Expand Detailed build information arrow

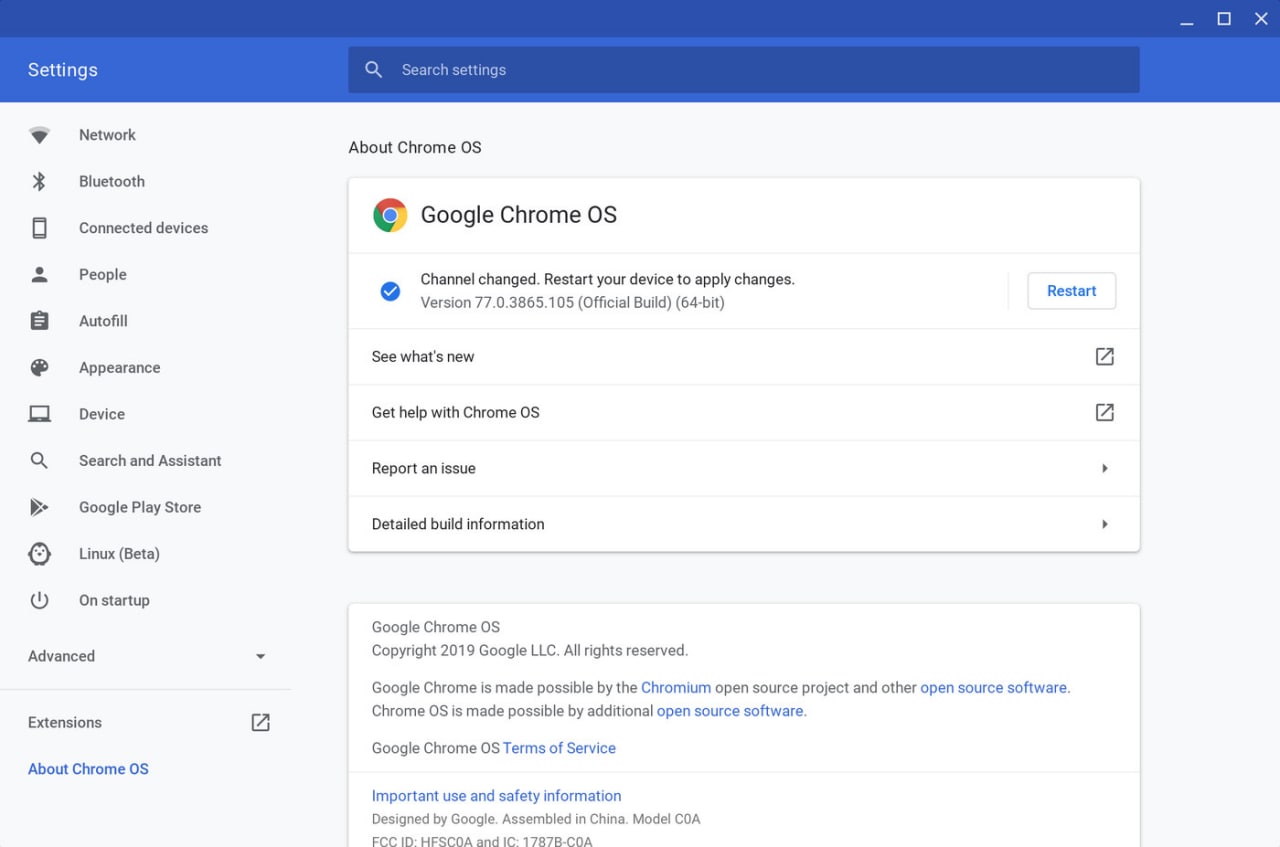(1104, 524)
